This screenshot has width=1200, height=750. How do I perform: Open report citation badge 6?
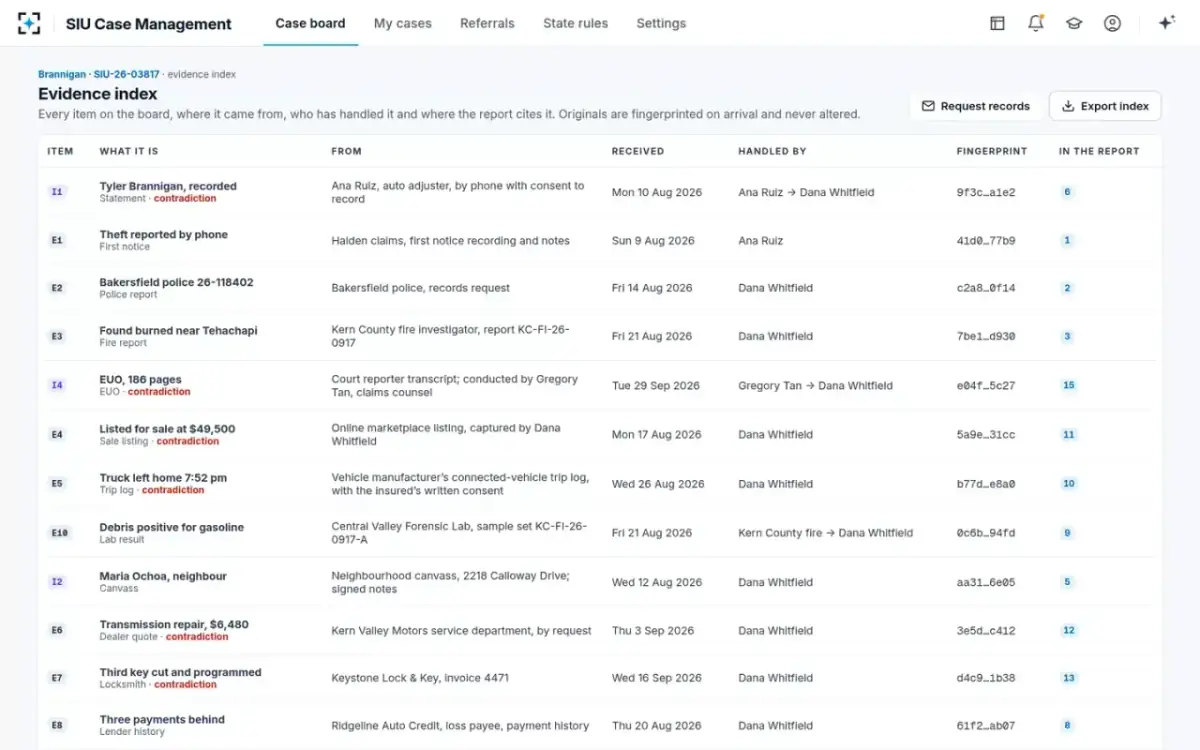(x=1067, y=192)
